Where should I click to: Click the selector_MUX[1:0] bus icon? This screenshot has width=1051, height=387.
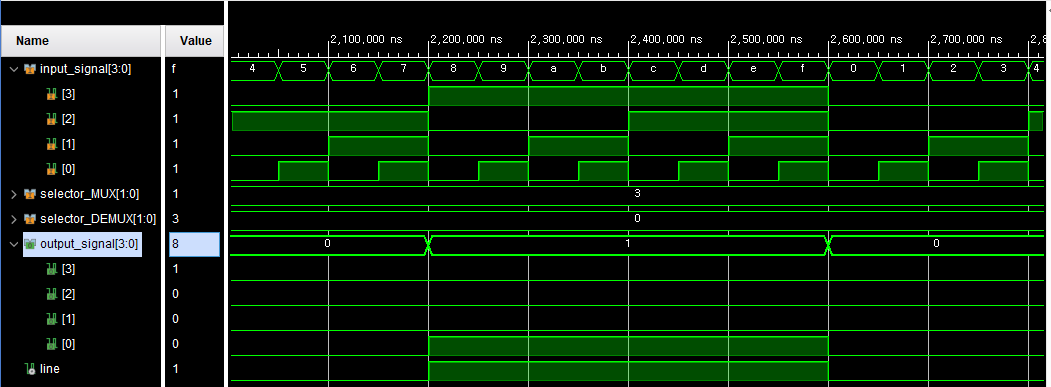pos(29,195)
